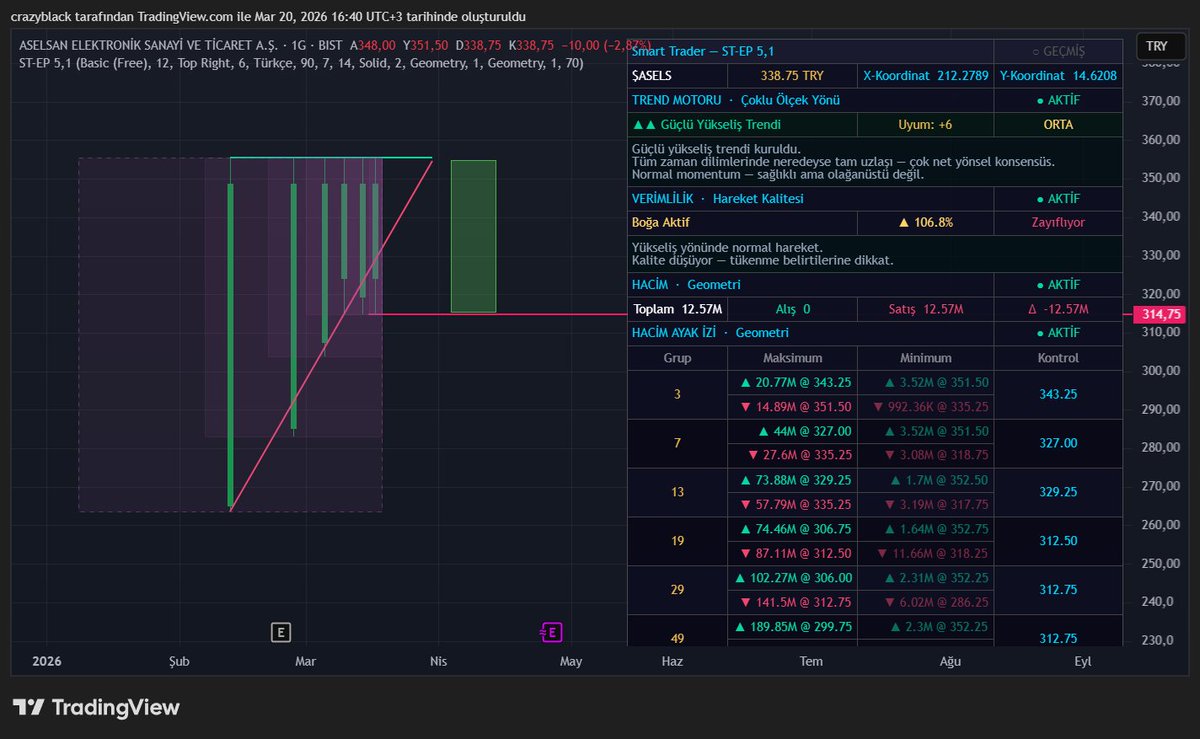This screenshot has height=739, width=1200.
Task: Click the 343.25 Kontrol value
Action: 1058,395
